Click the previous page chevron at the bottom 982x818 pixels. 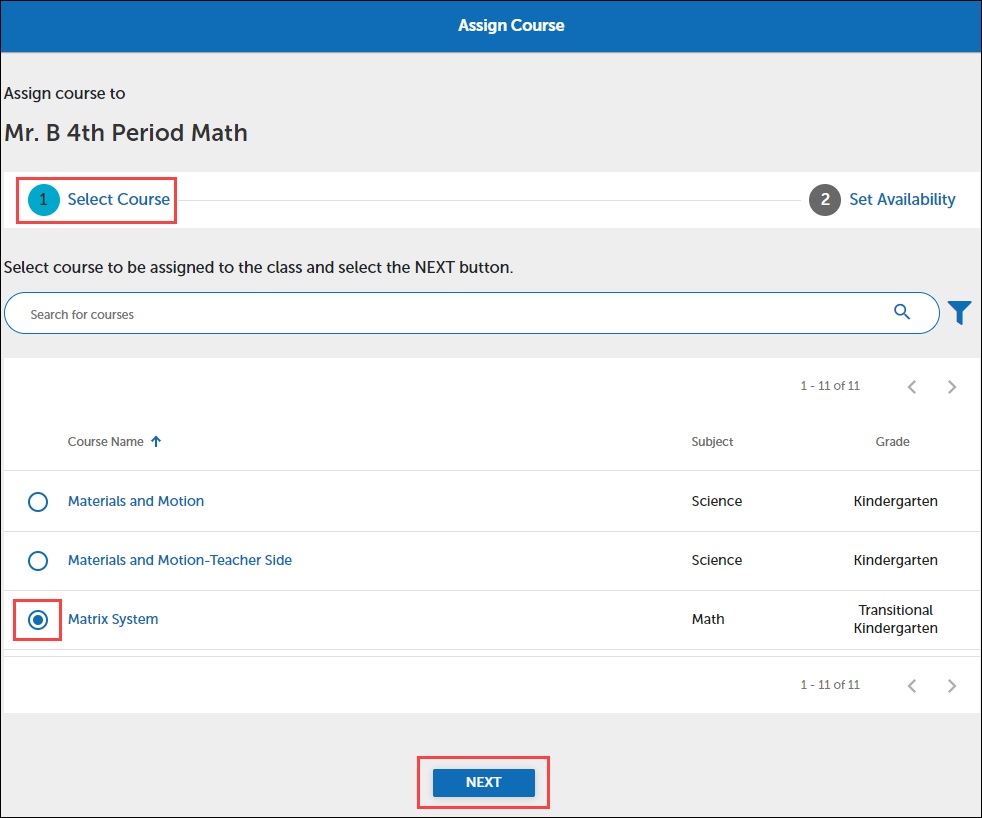(x=911, y=685)
